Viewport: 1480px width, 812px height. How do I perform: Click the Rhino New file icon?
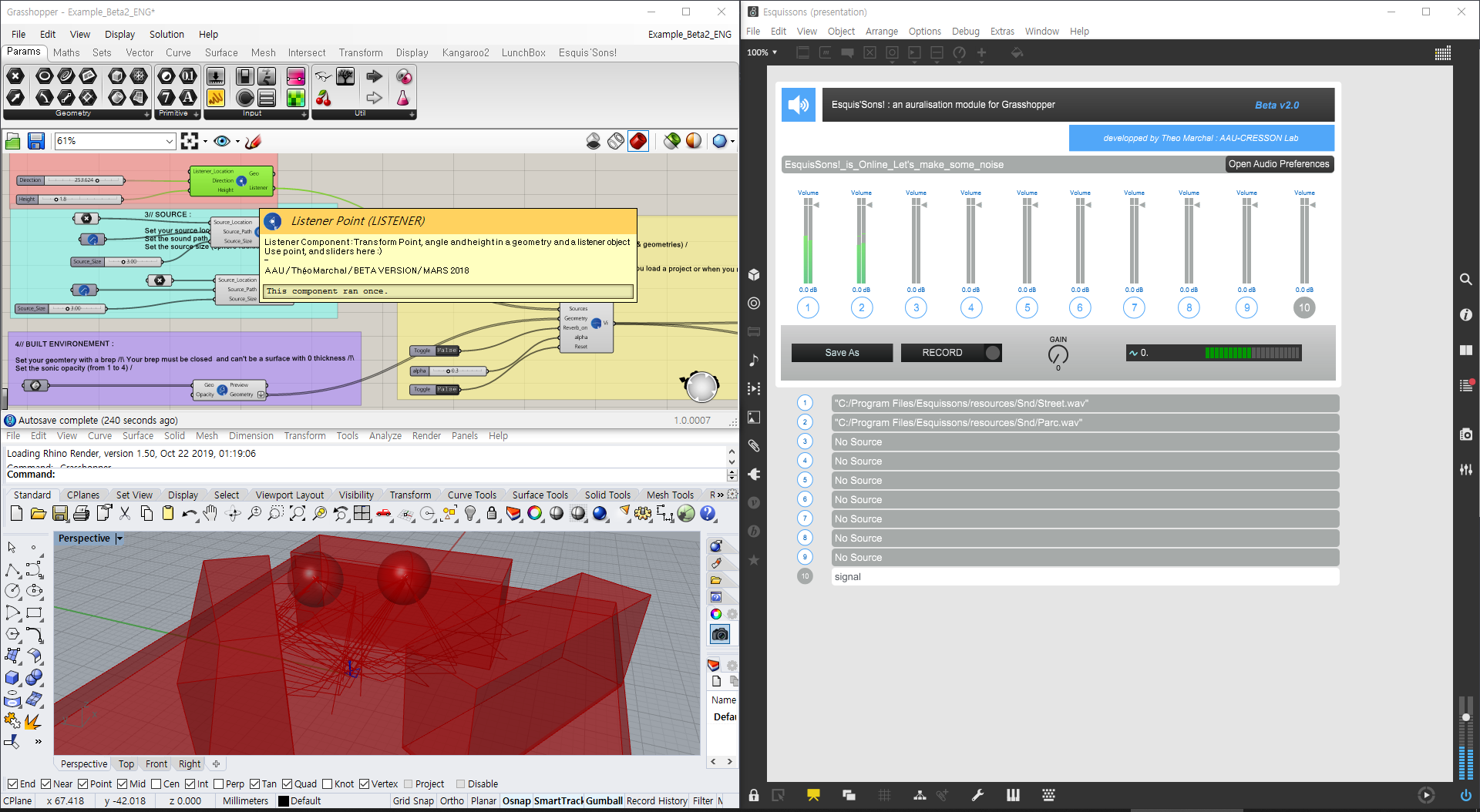16,513
